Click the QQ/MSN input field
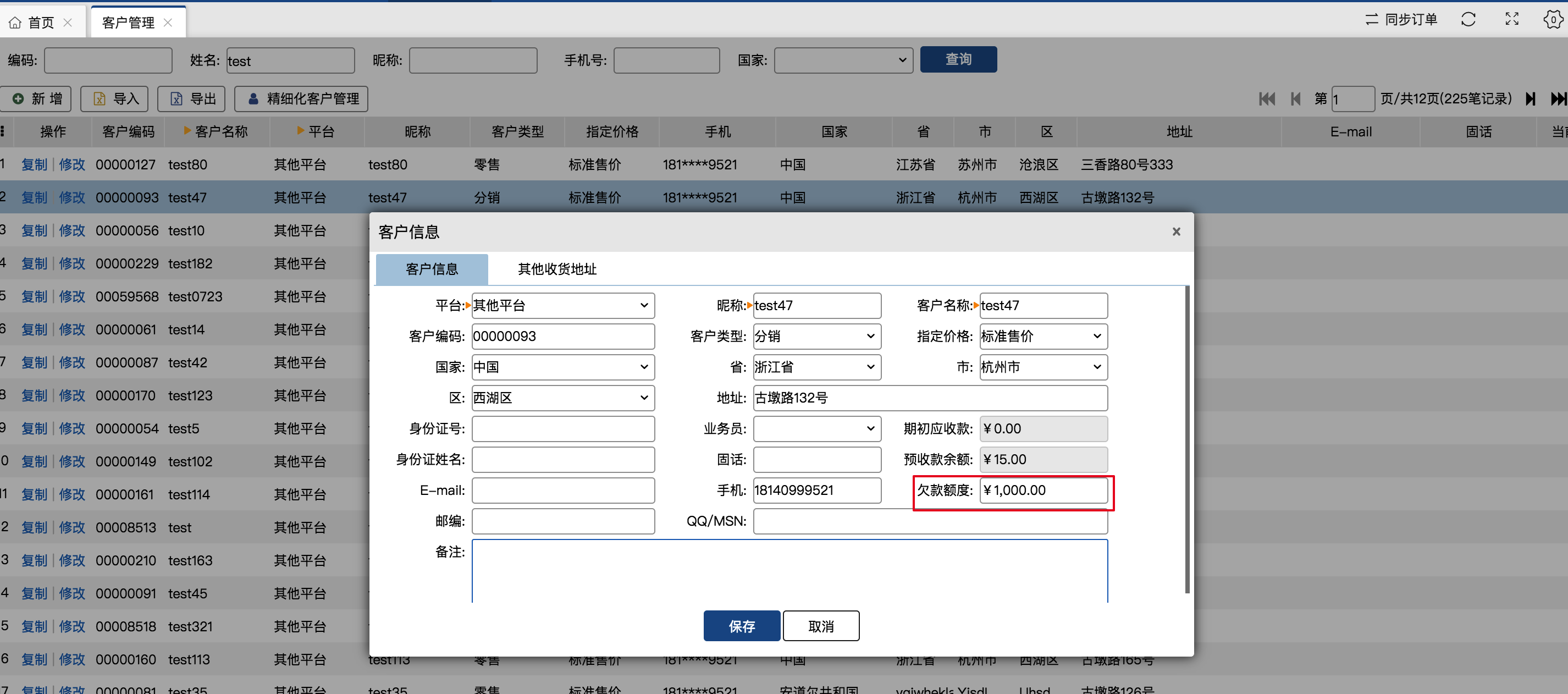This screenshot has width=1568, height=694. pyautogui.click(x=930, y=522)
